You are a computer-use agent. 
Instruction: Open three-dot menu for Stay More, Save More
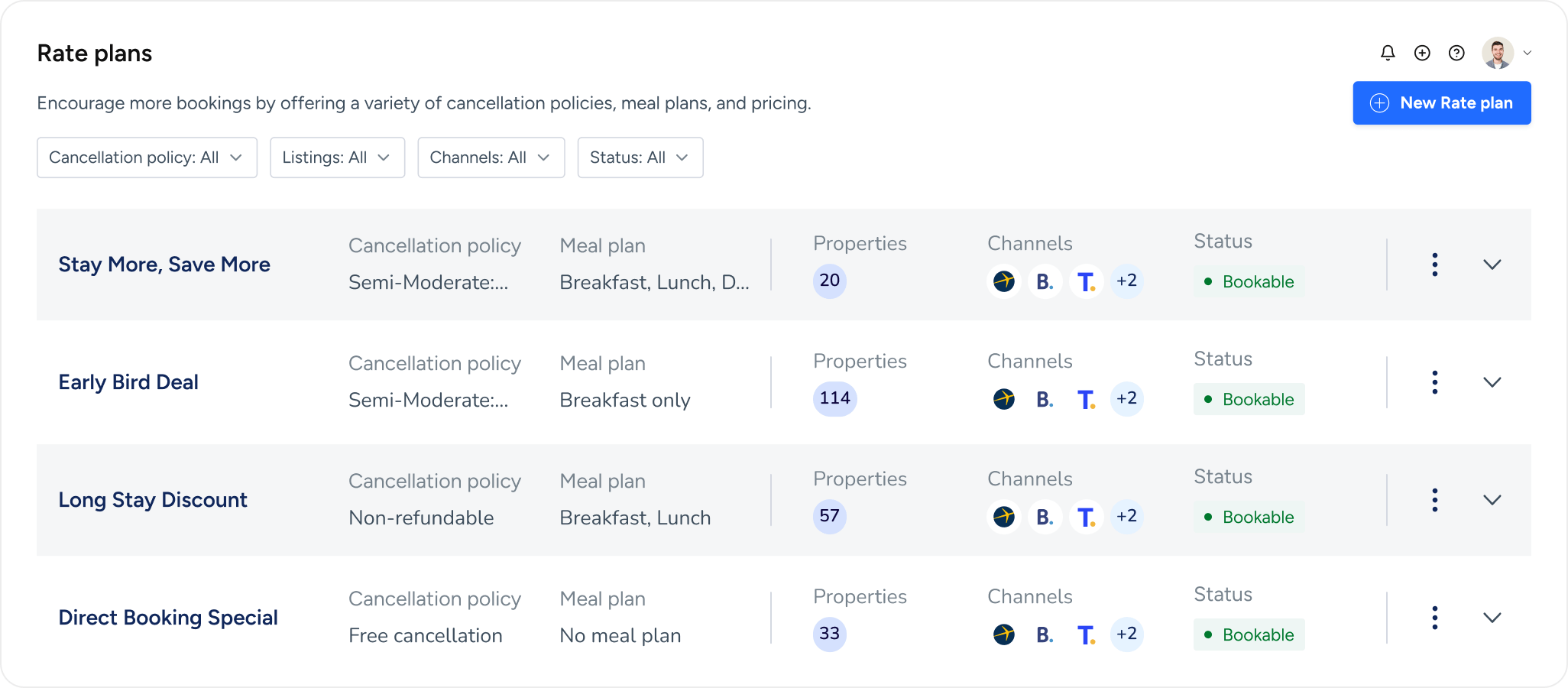click(x=1435, y=264)
